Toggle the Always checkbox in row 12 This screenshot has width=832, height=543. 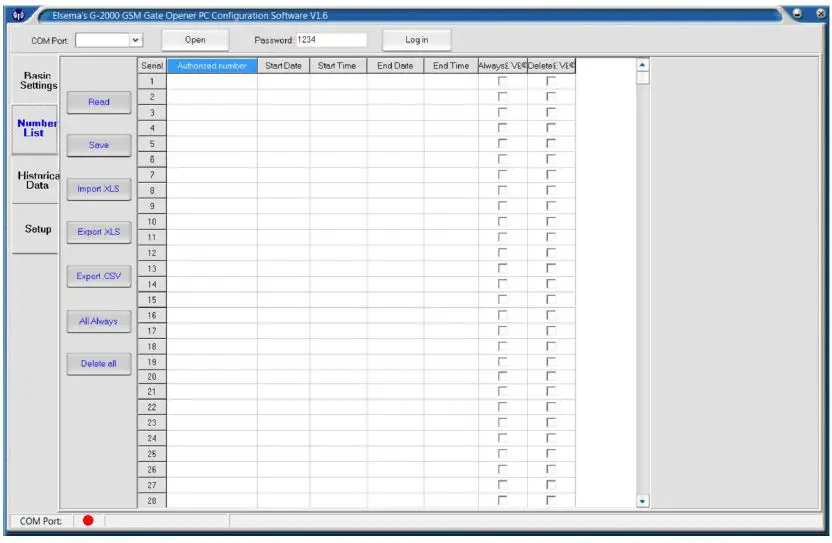click(x=502, y=253)
